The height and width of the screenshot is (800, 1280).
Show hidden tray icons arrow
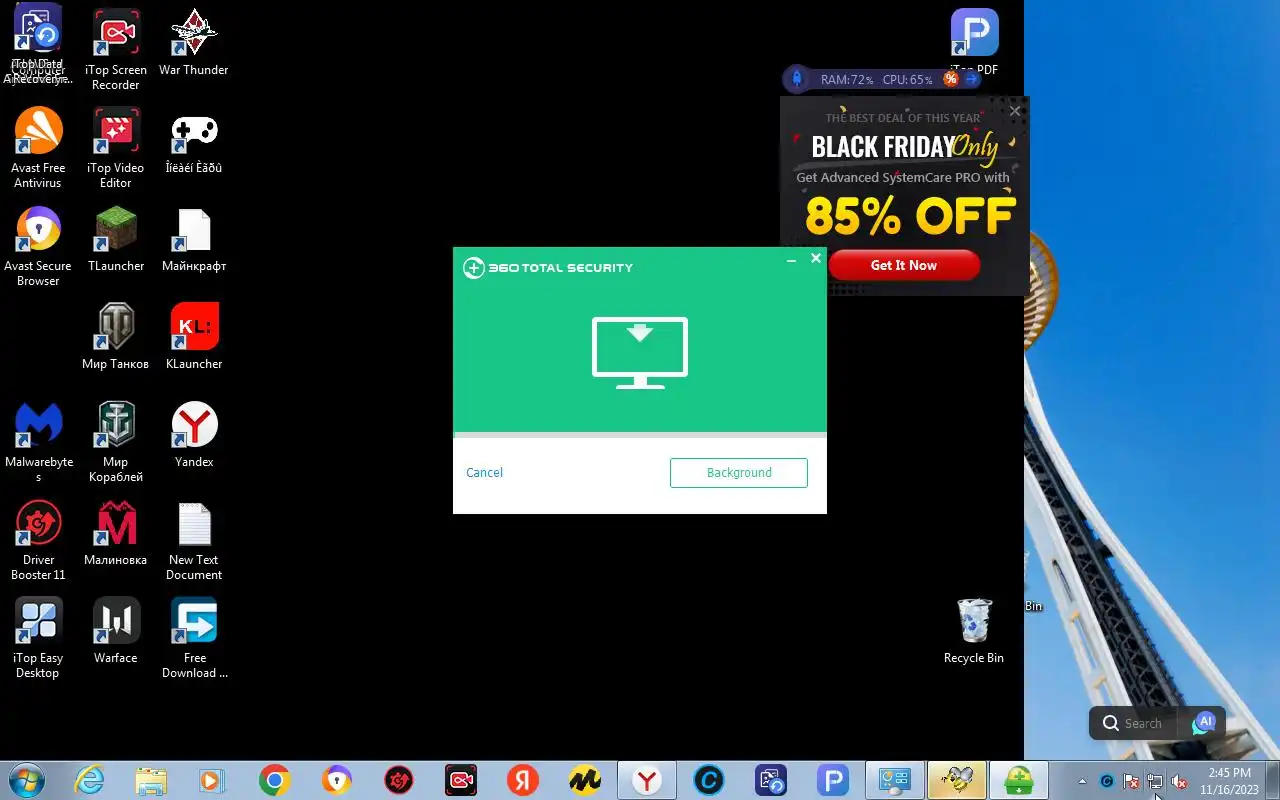[1082, 781]
